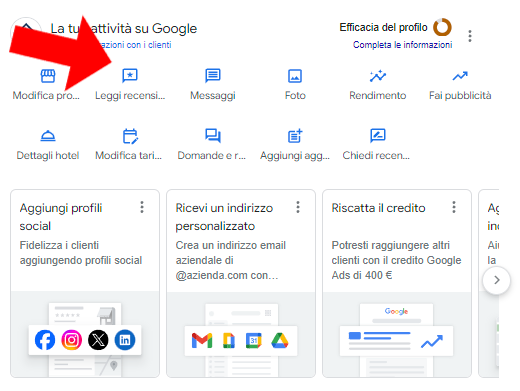Click the Google Docs icon in email card
The width and height of the screenshot is (520, 391).
(229, 341)
